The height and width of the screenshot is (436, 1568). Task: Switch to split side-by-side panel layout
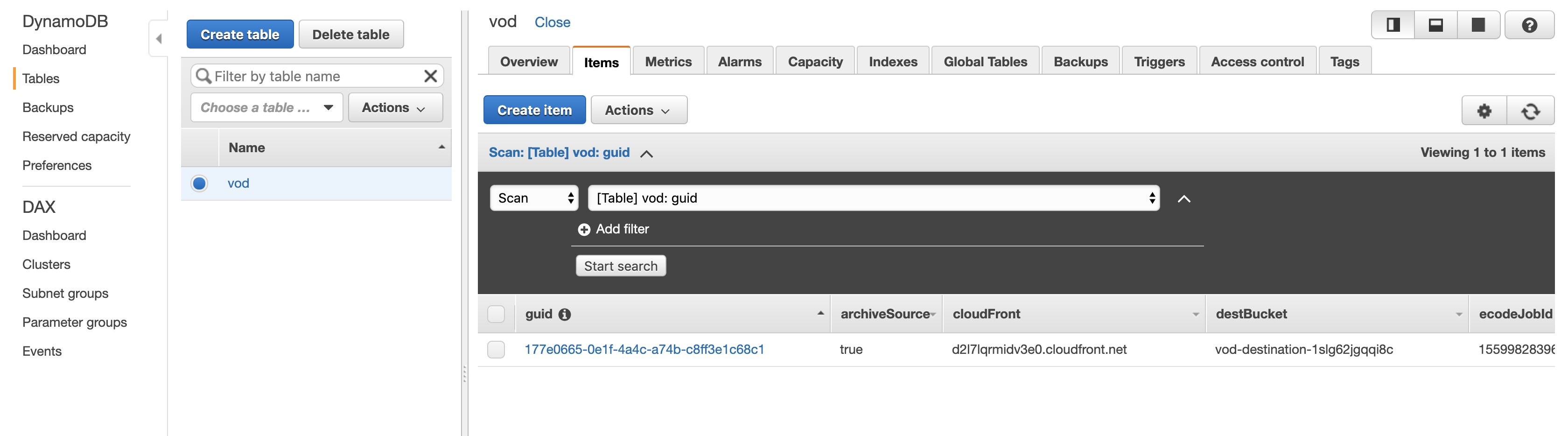click(x=1393, y=25)
